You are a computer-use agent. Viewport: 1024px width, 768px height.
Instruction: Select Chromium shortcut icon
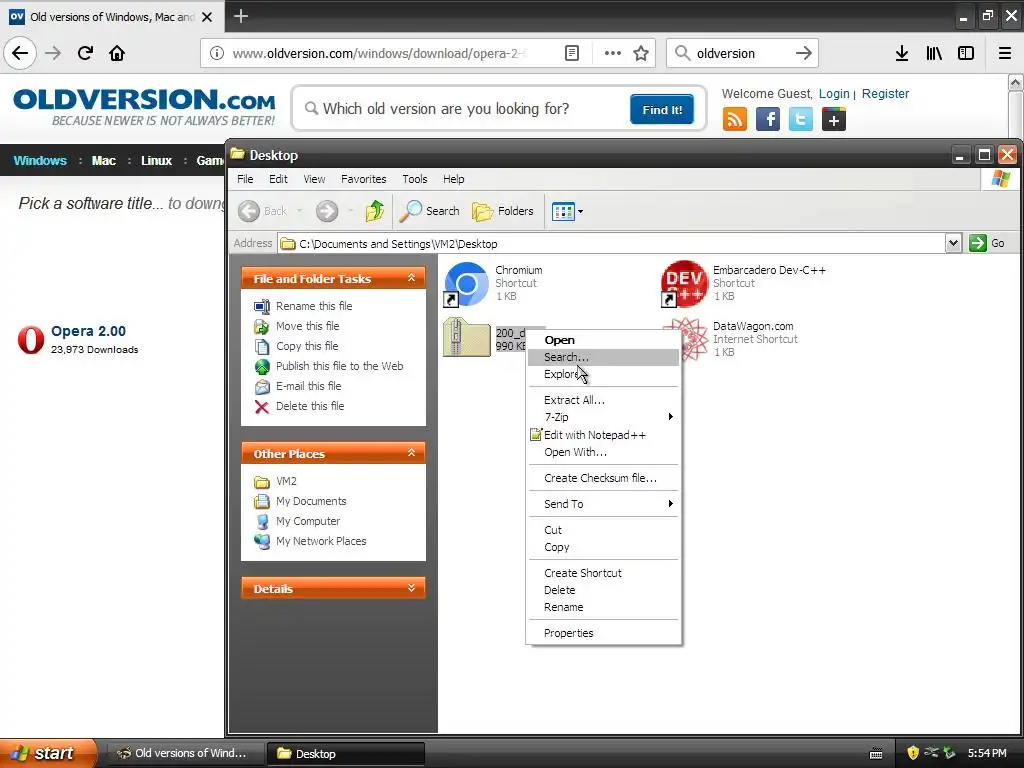tap(466, 284)
